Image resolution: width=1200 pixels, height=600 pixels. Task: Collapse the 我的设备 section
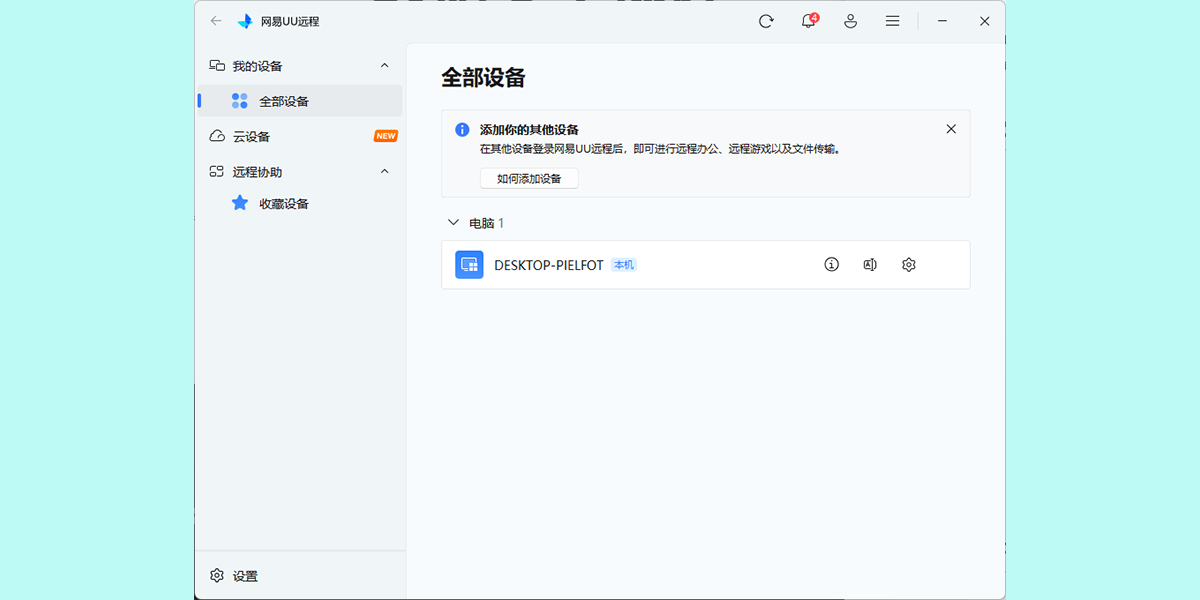pyautogui.click(x=384, y=65)
